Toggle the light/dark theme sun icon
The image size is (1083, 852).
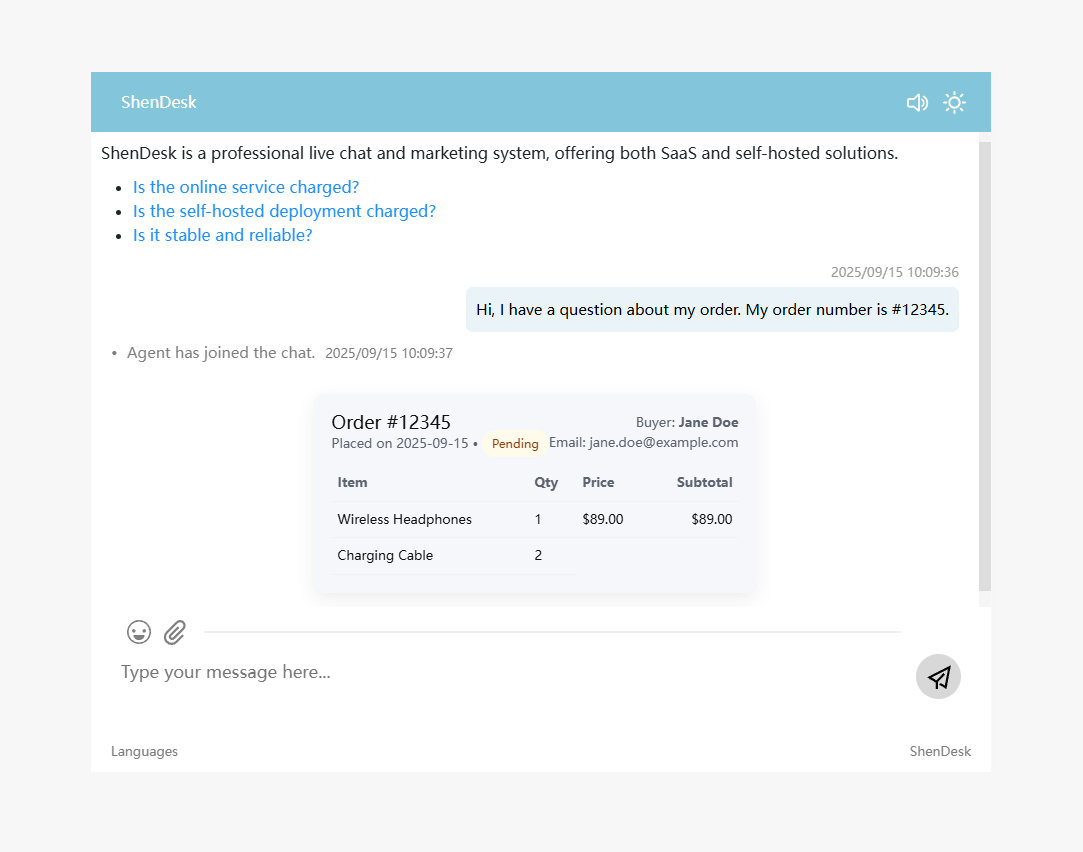[x=954, y=103]
